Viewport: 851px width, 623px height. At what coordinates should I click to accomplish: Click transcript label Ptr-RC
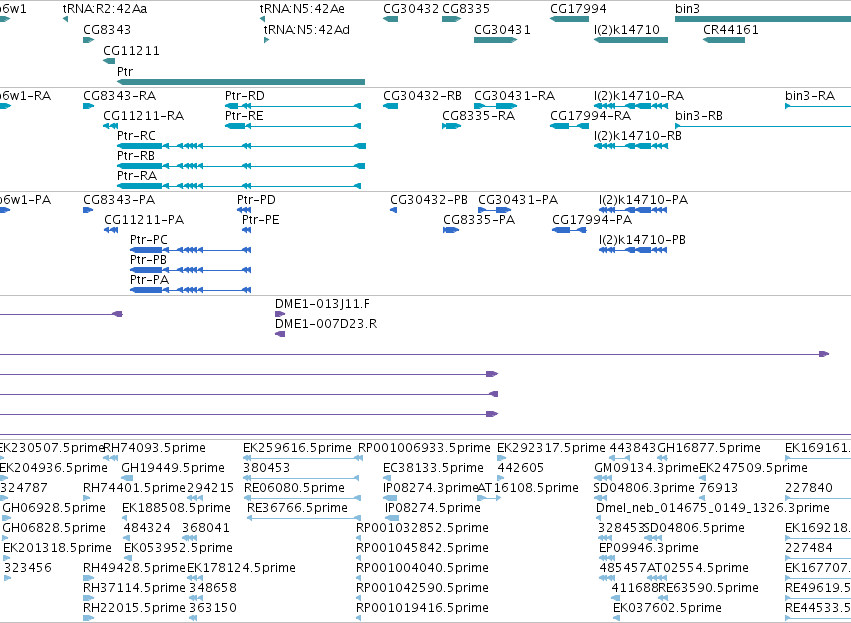click(x=137, y=136)
